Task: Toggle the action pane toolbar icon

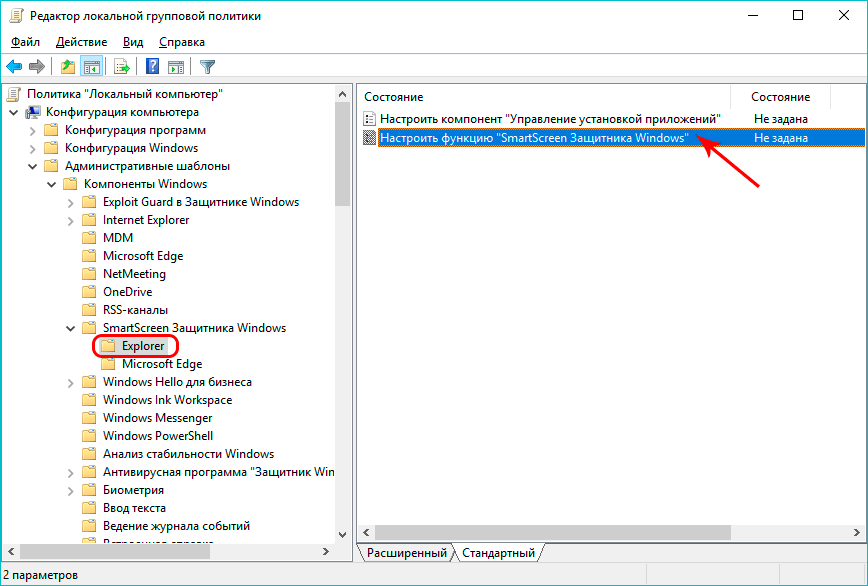Action: point(176,67)
